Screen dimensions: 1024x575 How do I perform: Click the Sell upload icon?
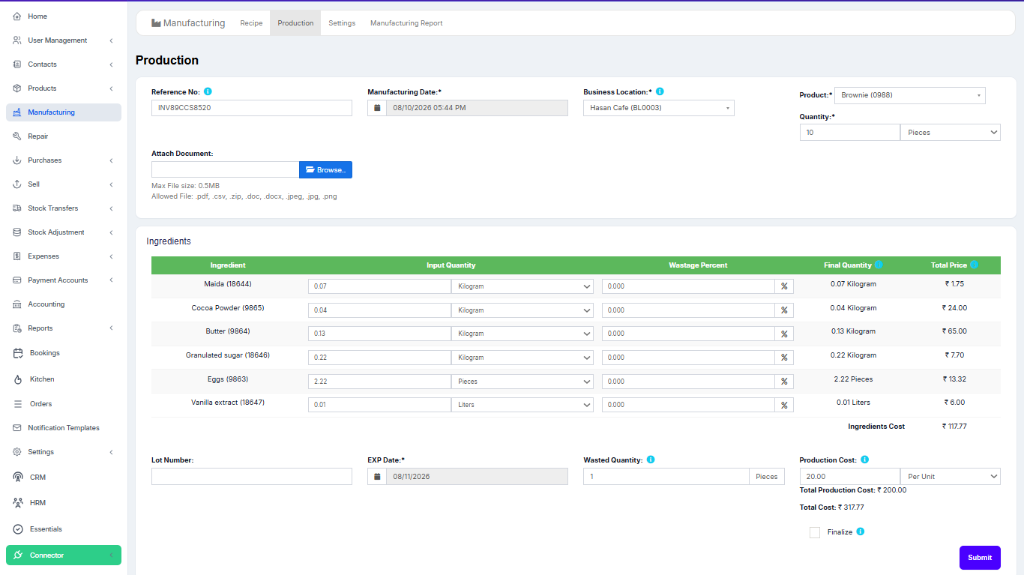(x=17, y=184)
